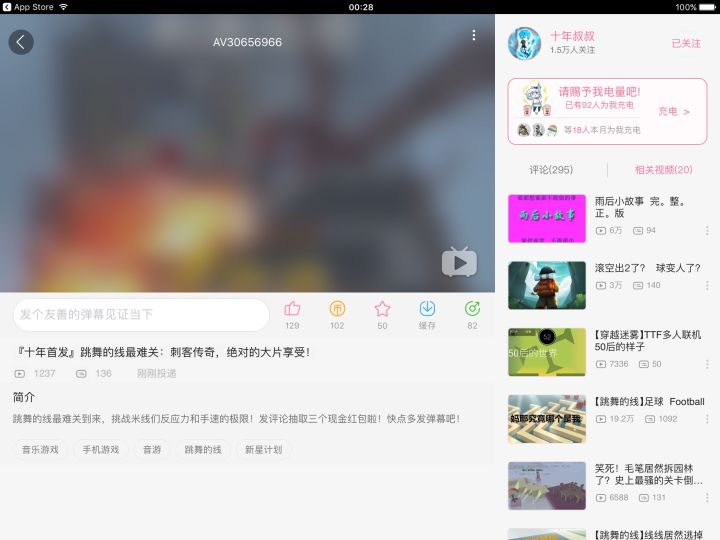Open the title 雨后小故事 完。整。正。版

(640, 207)
